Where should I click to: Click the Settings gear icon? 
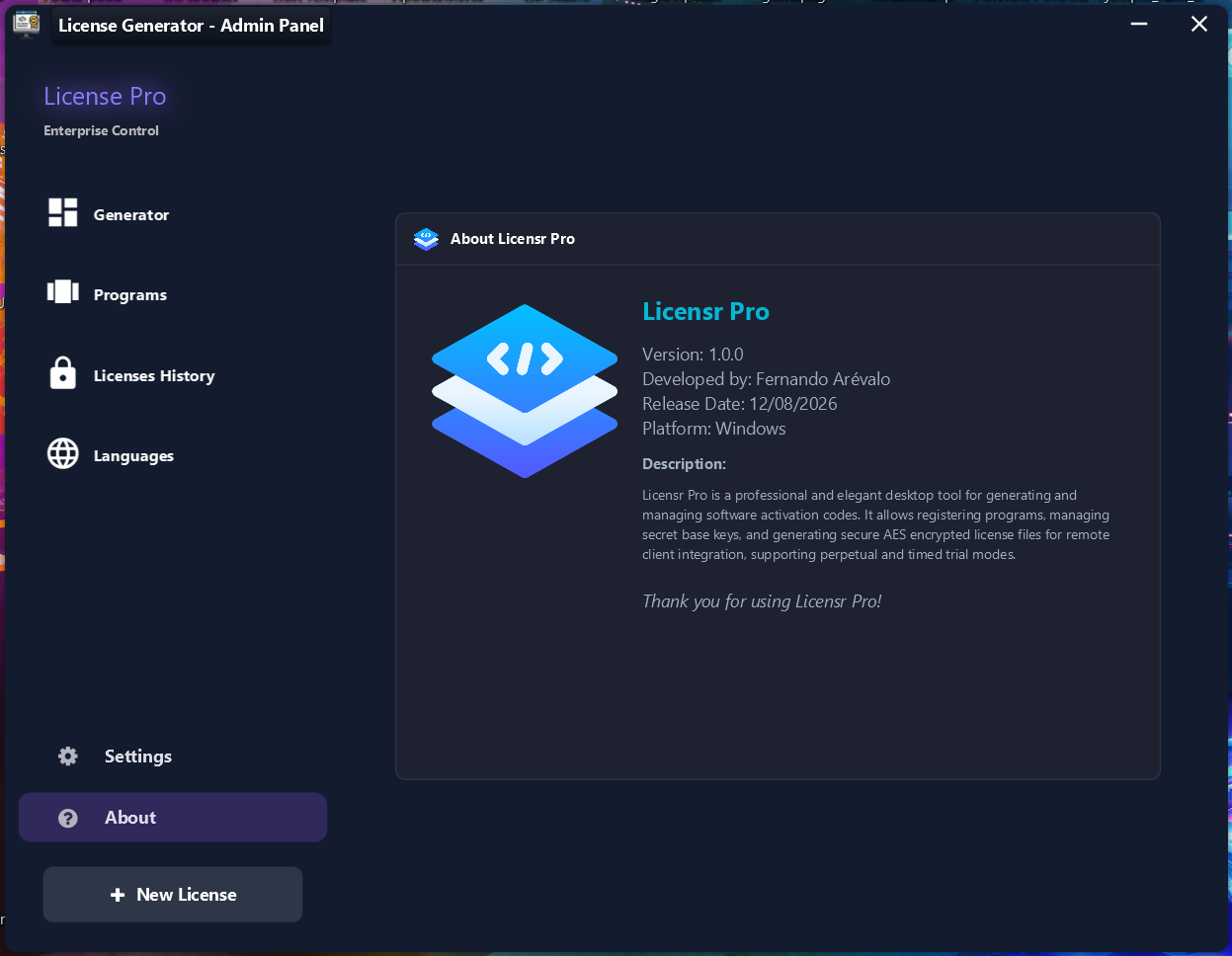[68, 757]
